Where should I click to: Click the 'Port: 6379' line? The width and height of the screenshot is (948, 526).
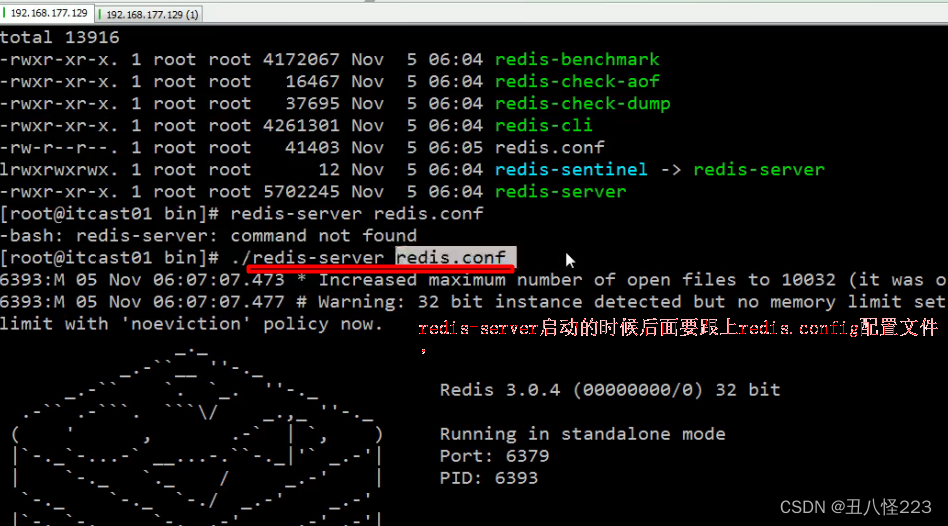pos(494,456)
